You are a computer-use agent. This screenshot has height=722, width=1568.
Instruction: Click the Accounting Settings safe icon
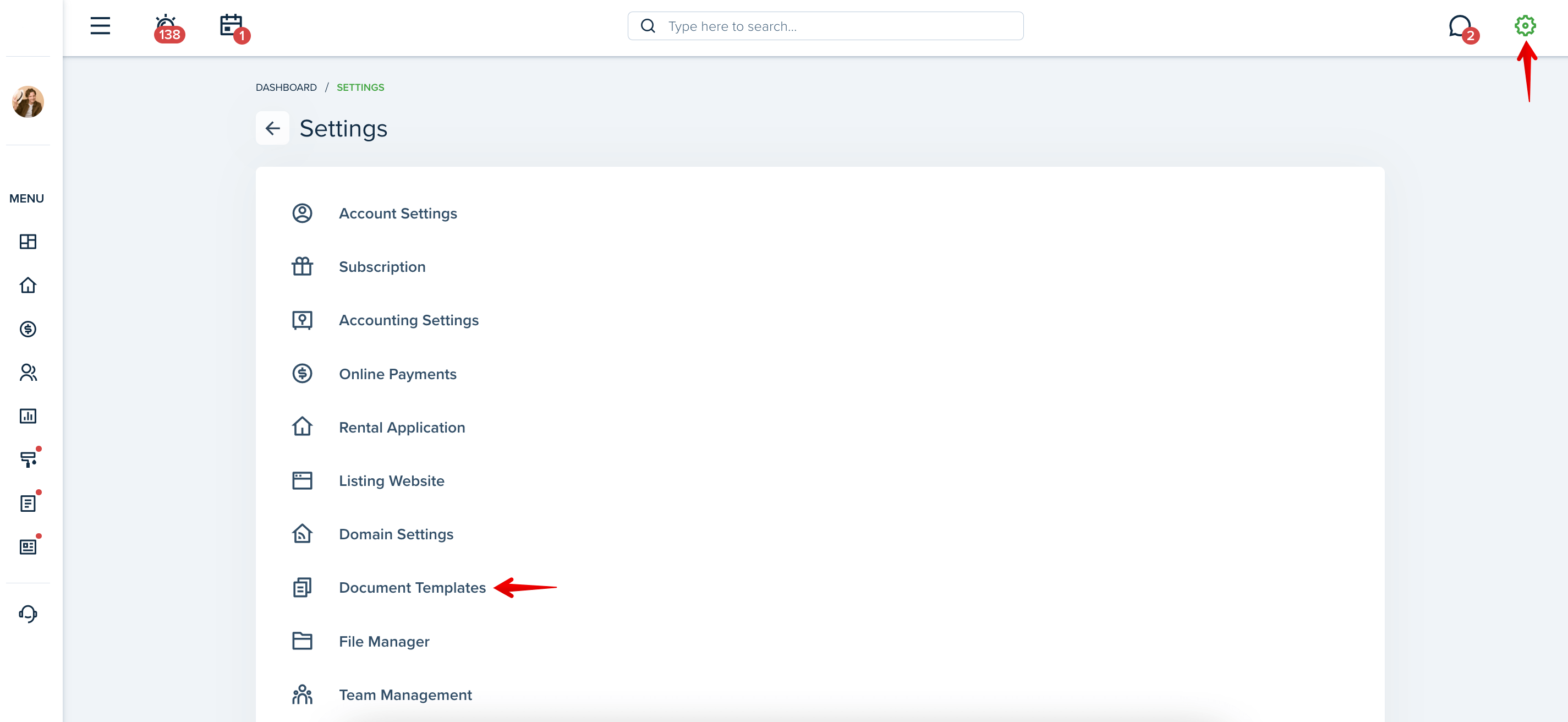[302, 320]
